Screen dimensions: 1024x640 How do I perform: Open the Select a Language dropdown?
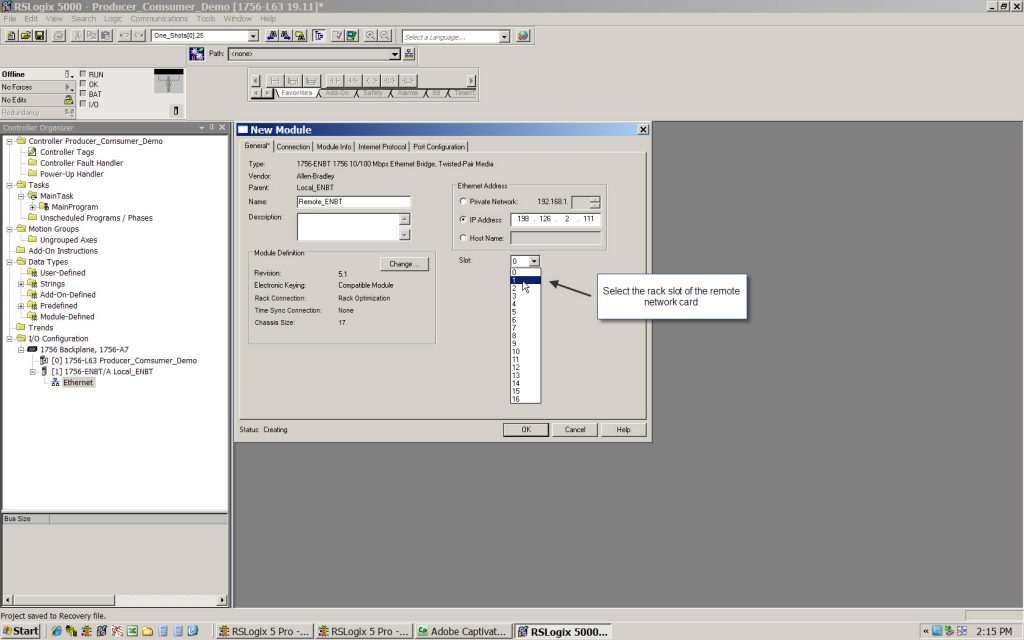coord(504,37)
